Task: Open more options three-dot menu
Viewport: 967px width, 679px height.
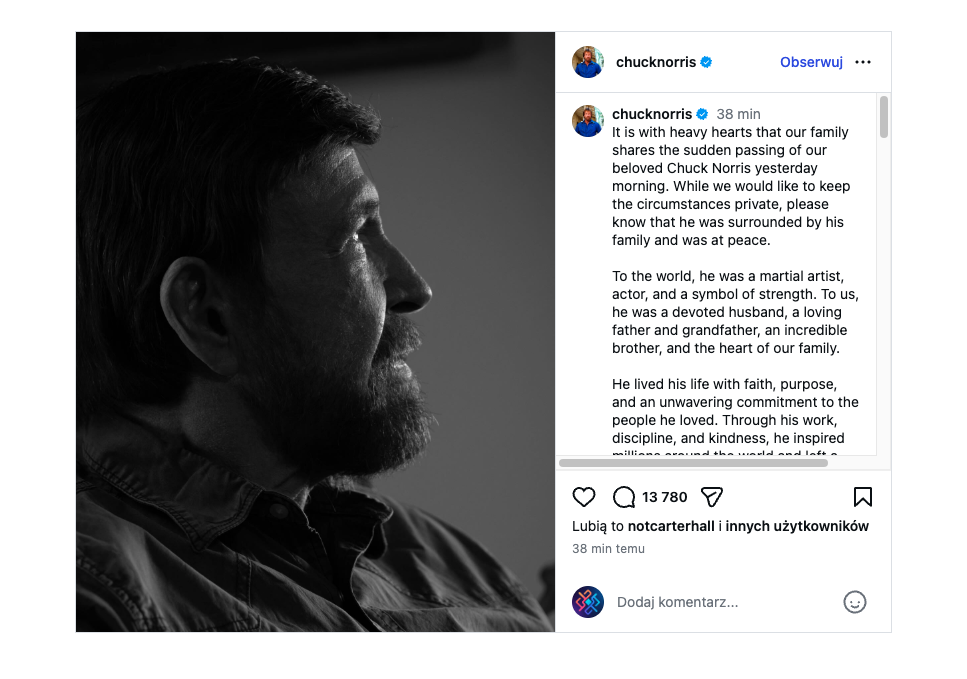Action: [x=863, y=62]
